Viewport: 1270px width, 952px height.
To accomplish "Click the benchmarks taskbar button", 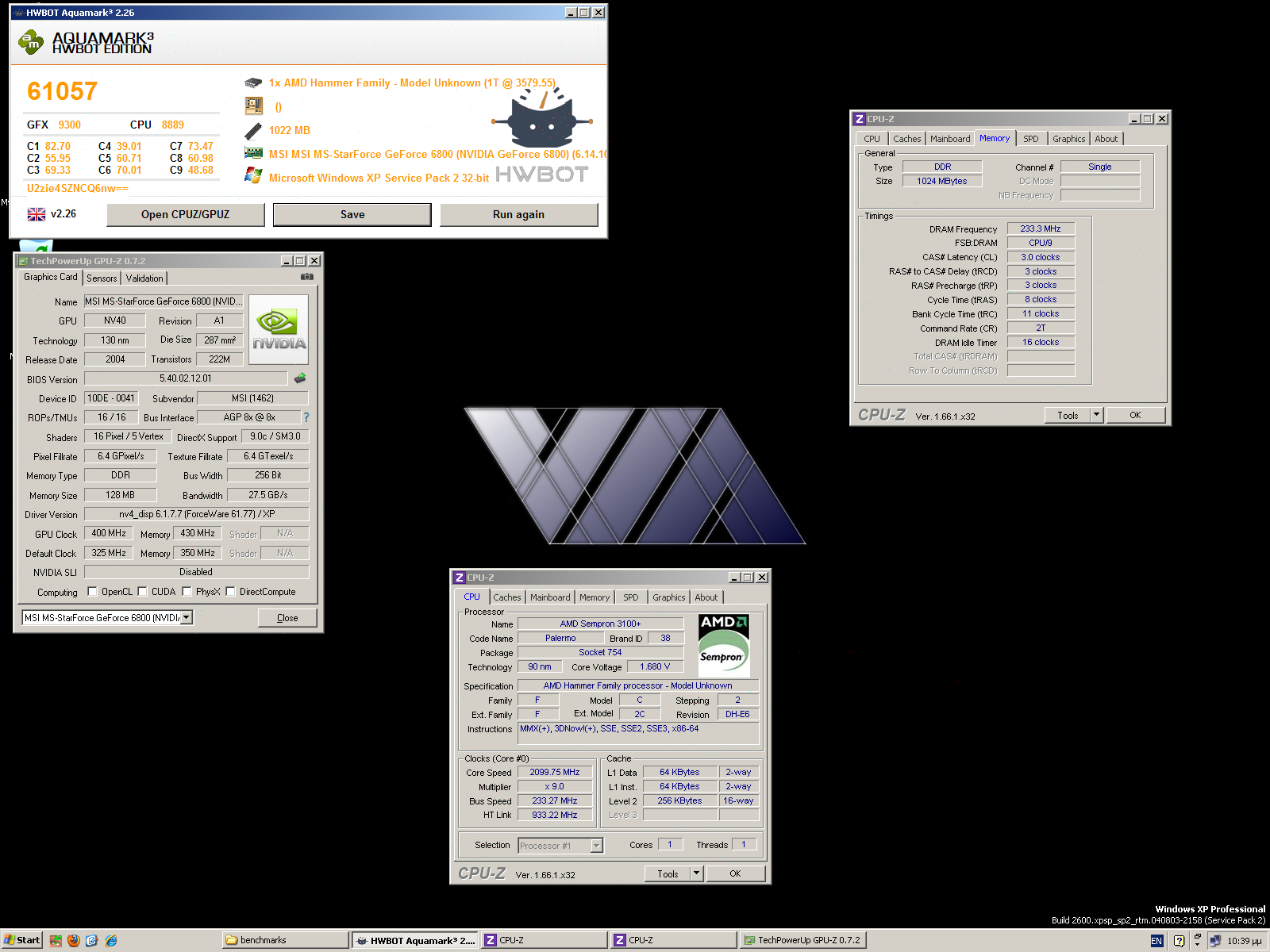I will (285, 940).
